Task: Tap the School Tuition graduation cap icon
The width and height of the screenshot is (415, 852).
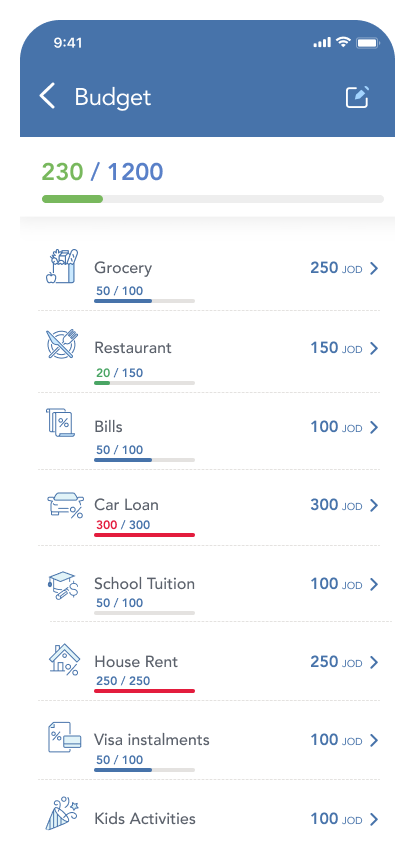Action: coord(63,585)
